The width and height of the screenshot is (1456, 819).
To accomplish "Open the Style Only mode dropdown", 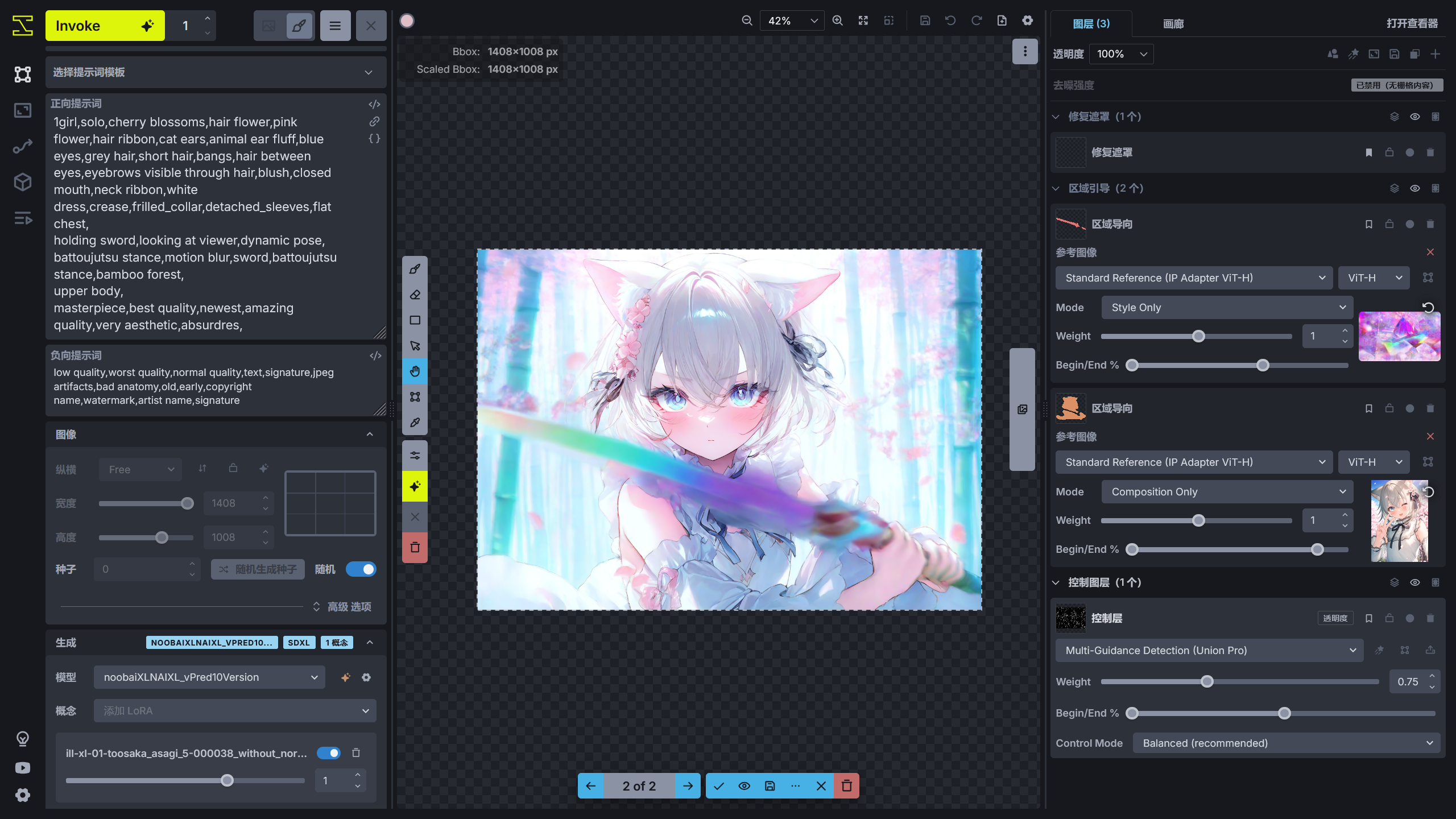I will tap(1226, 307).
